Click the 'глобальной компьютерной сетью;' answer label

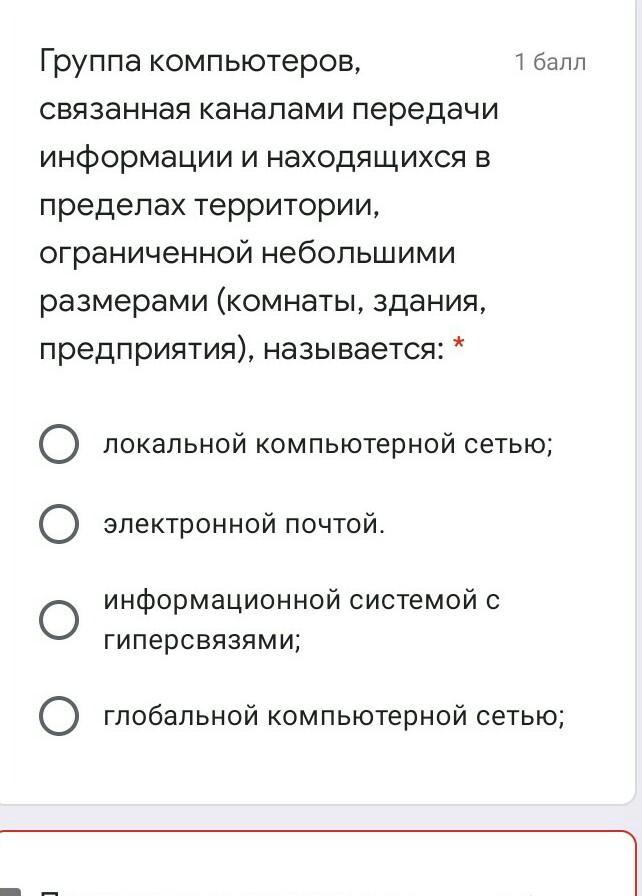coord(334,716)
